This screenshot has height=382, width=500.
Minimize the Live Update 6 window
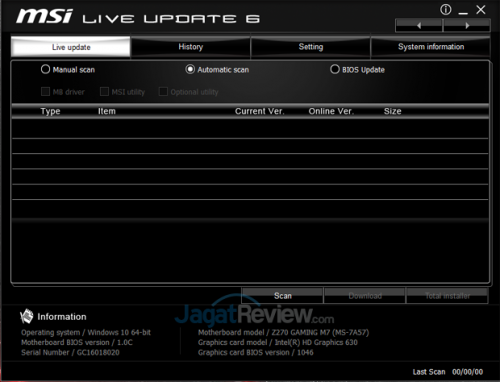click(463, 13)
